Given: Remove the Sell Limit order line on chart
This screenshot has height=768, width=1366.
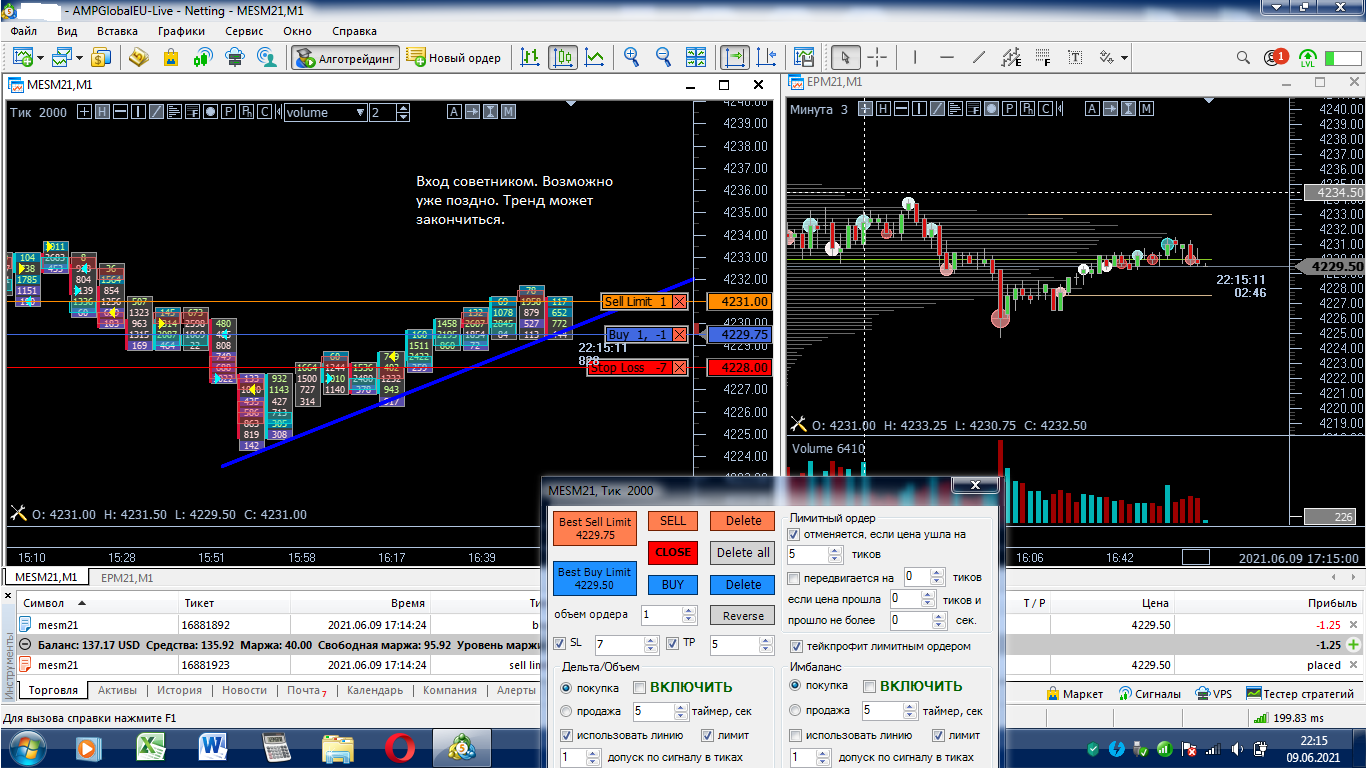Looking at the screenshot, I should tap(680, 302).
